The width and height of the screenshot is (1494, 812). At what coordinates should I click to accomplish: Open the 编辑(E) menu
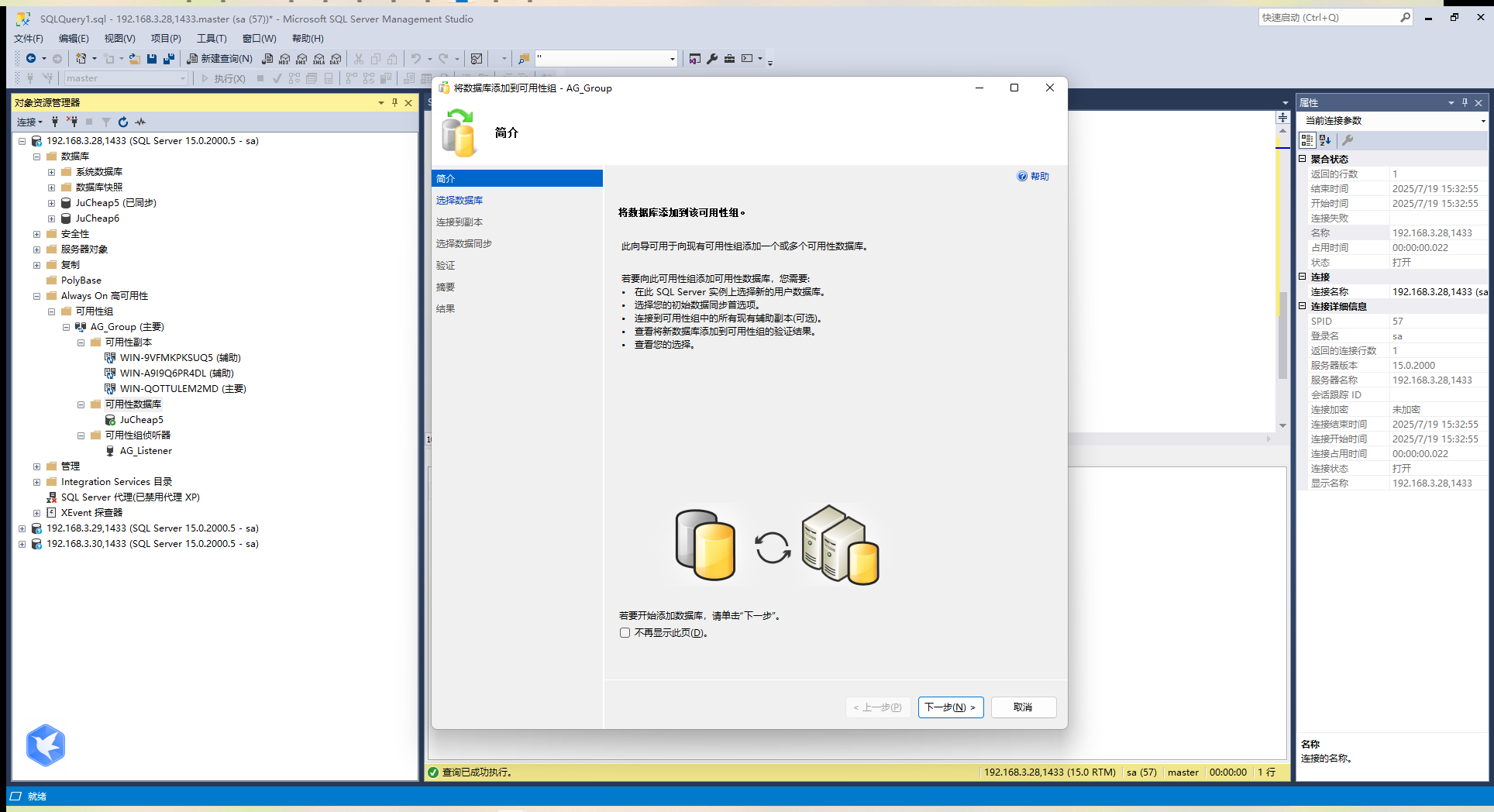pos(74,38)
